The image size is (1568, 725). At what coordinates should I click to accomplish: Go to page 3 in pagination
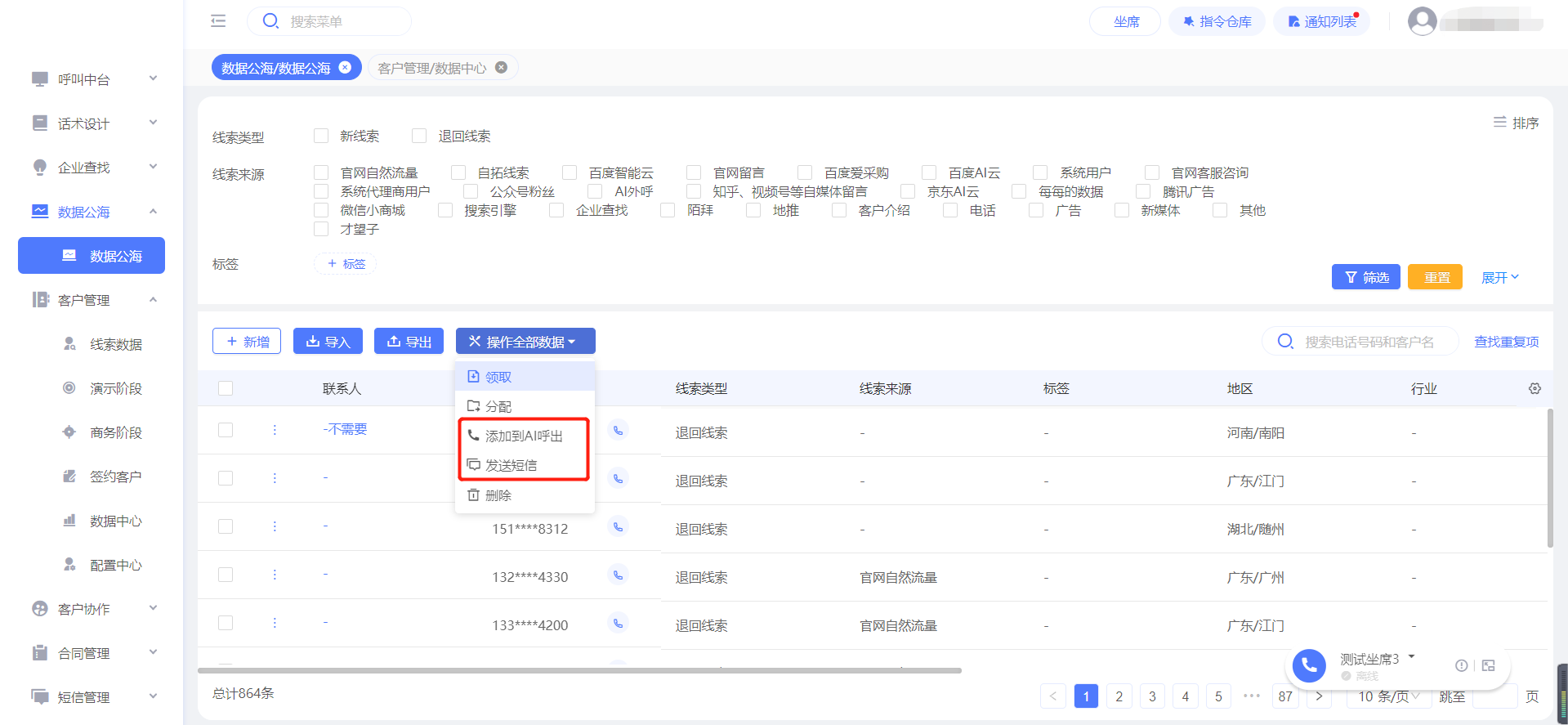click(x=1152, y=696)
